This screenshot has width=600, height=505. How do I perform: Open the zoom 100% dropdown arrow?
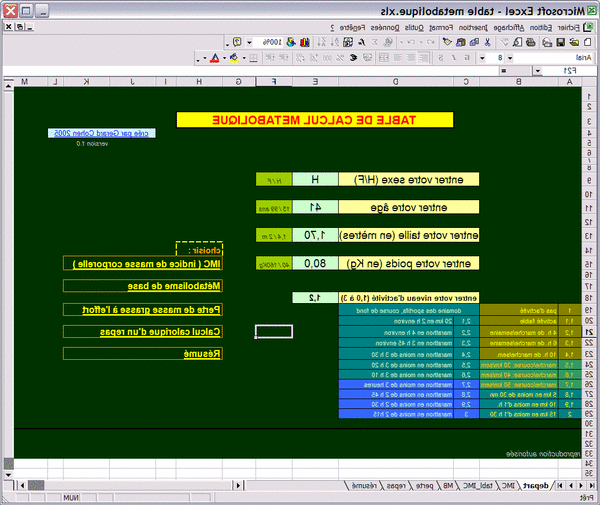(x=249, y=42)
